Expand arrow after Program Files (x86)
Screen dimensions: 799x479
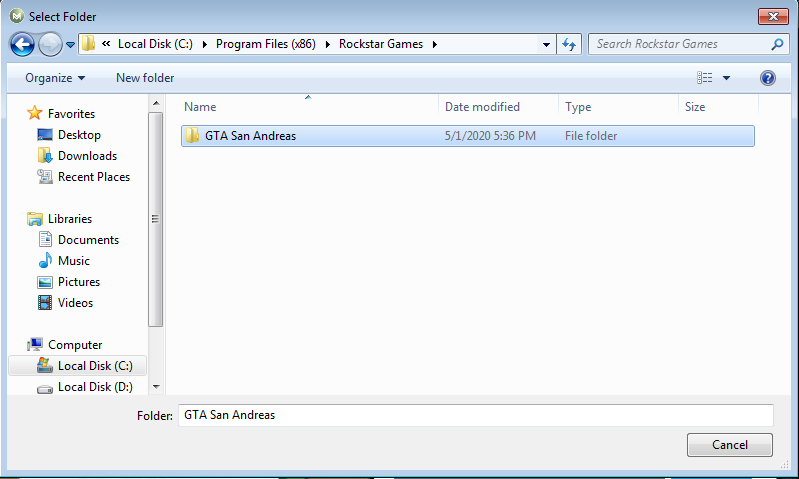click(x=327, y=44)
